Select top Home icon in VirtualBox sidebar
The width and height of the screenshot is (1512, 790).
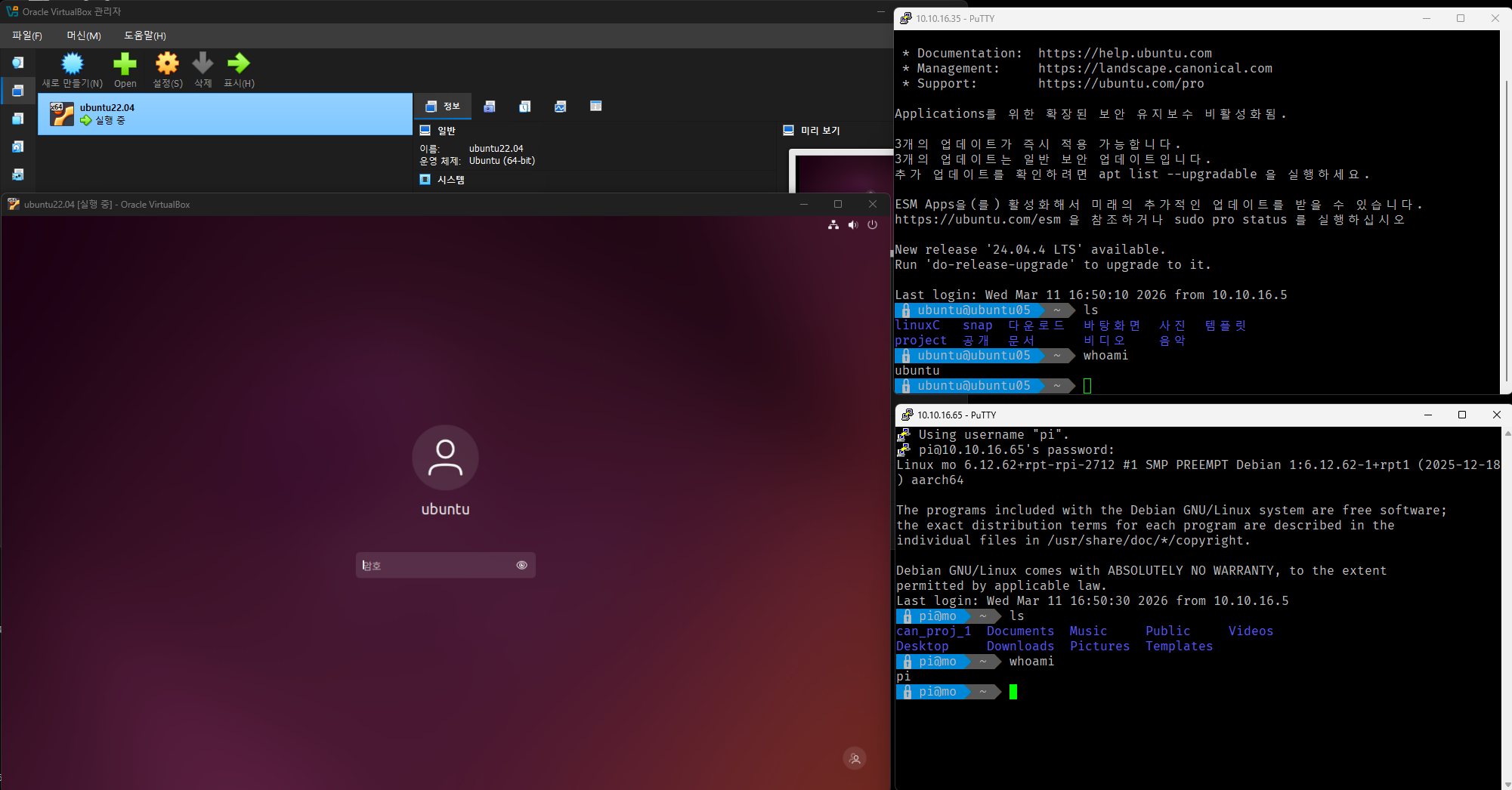click(x=17, y=63)
